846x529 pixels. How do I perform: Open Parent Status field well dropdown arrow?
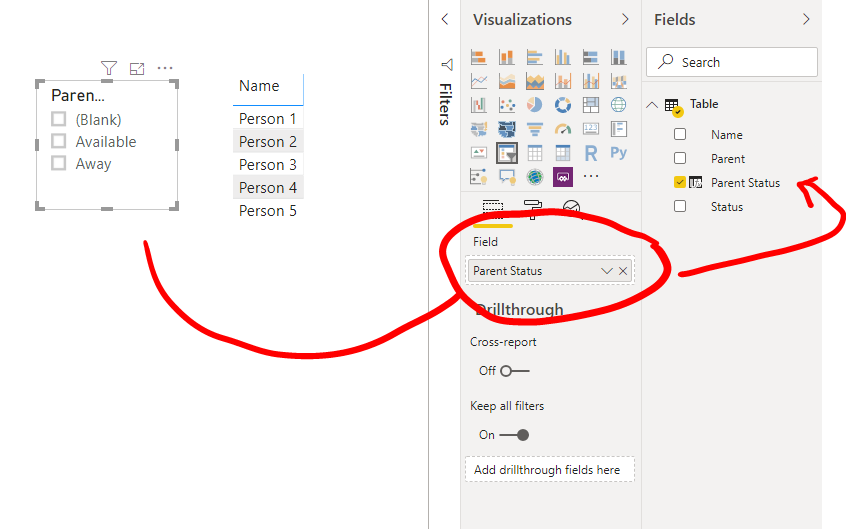pos(607,271)
